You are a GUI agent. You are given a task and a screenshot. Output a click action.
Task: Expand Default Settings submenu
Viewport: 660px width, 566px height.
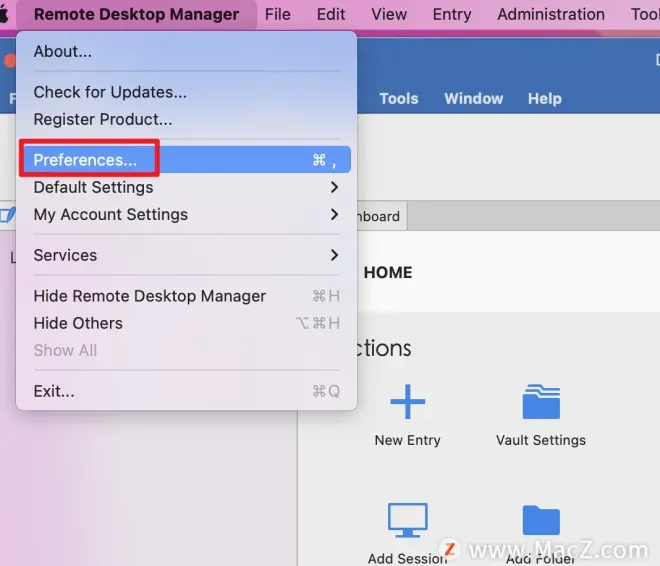185,187
